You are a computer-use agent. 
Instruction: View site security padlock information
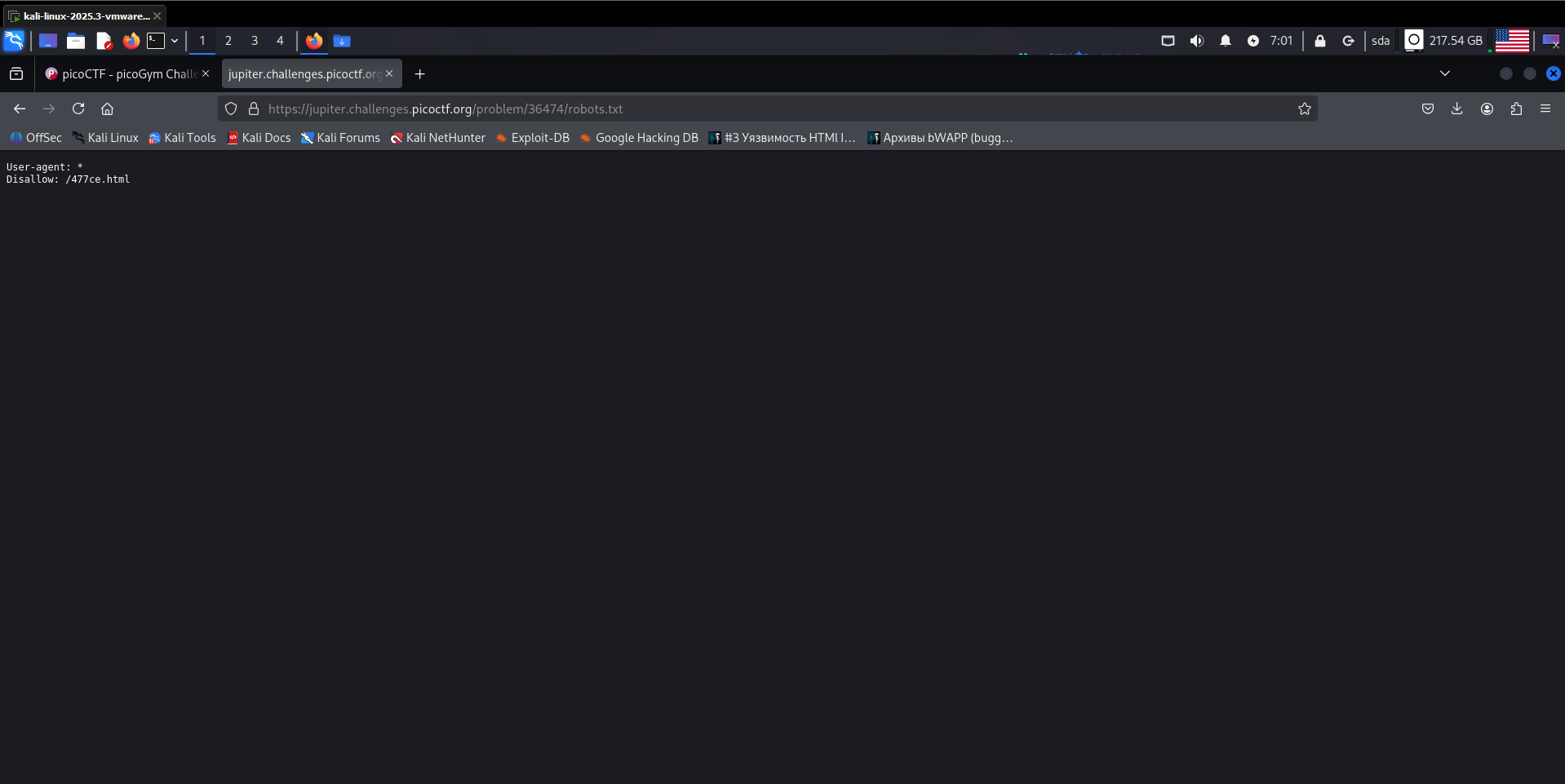[254, 109]
